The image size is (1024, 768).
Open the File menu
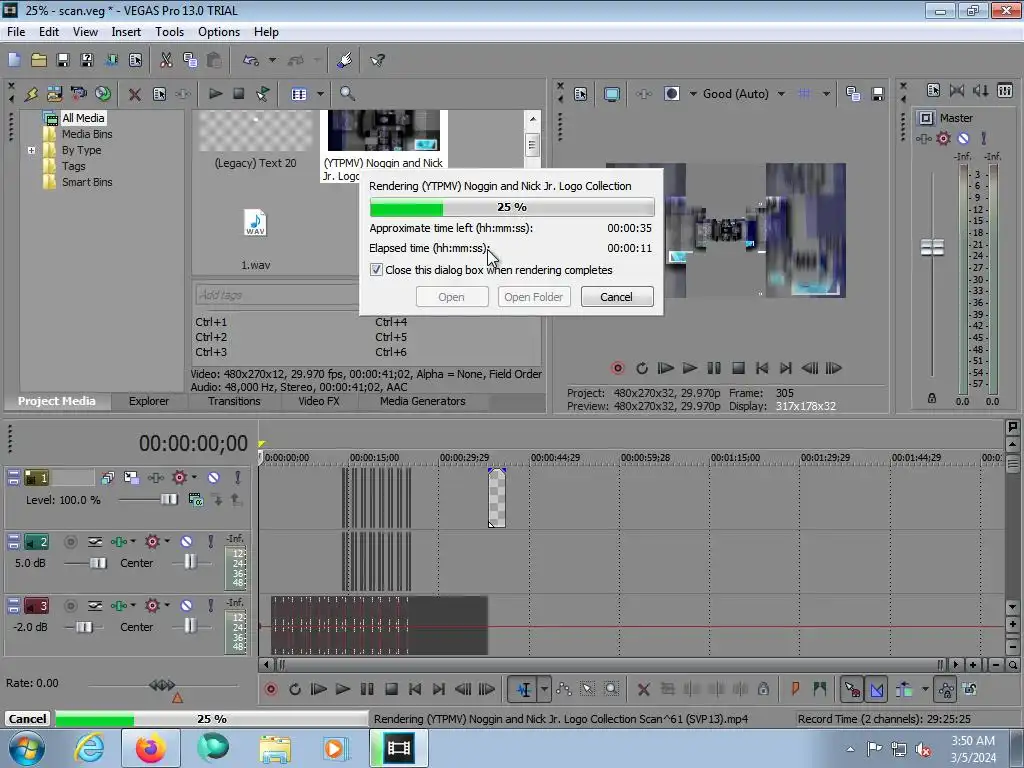coord(16,32)
